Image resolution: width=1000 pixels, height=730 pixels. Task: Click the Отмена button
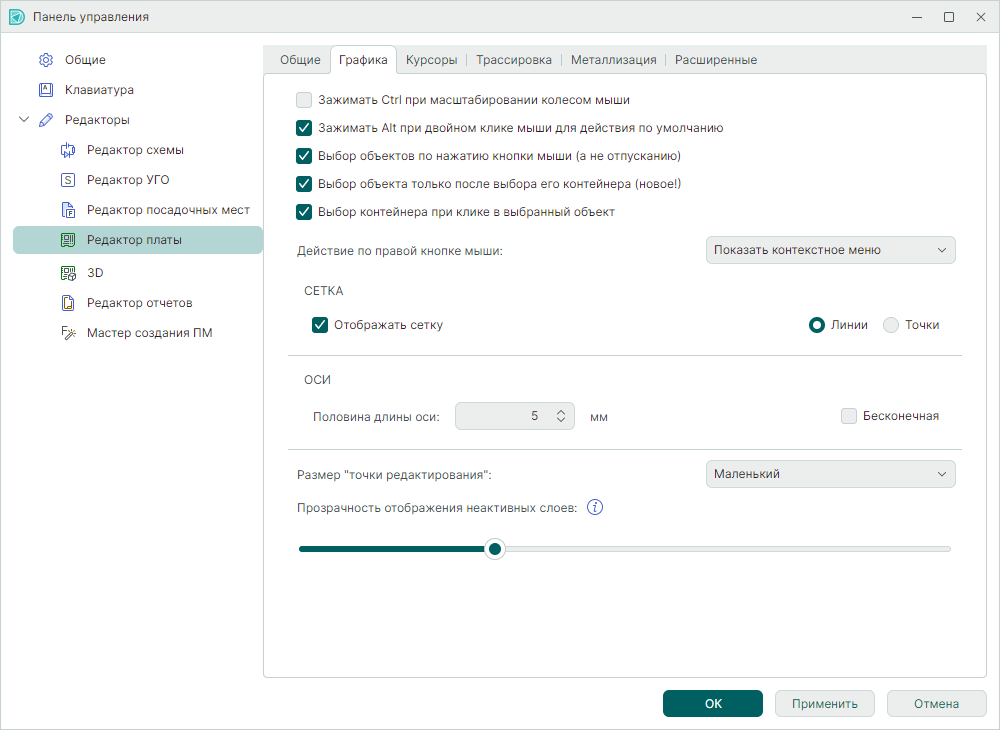[x=936, y=703]
